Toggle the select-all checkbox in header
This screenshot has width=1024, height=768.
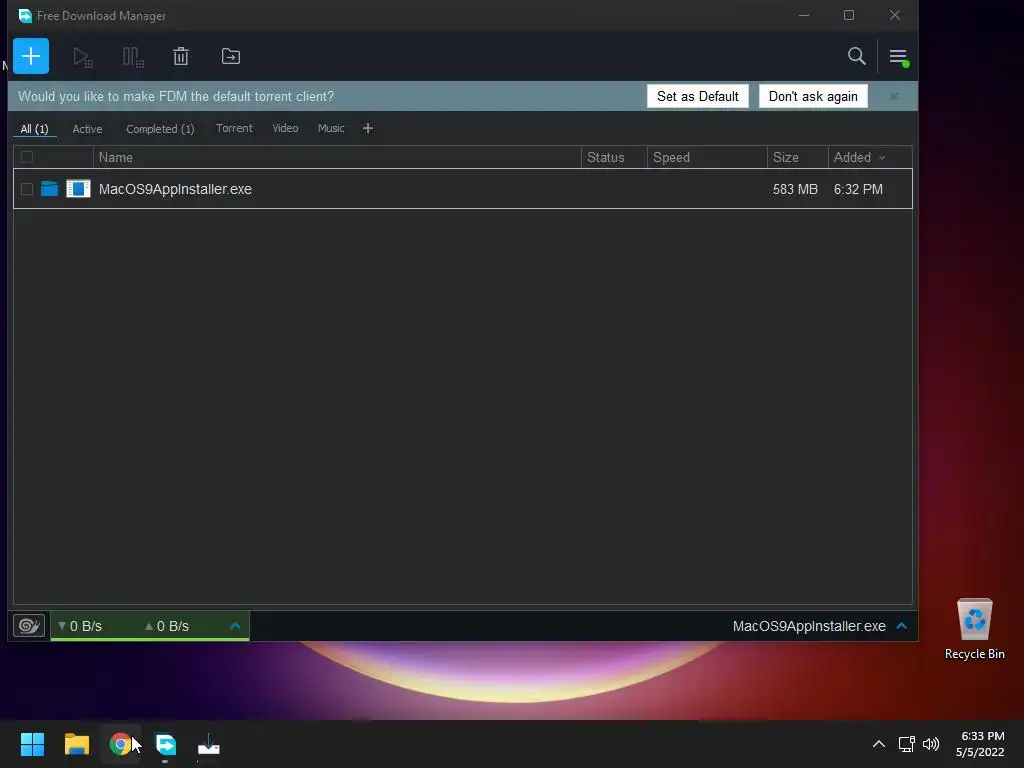click(27, 157)
